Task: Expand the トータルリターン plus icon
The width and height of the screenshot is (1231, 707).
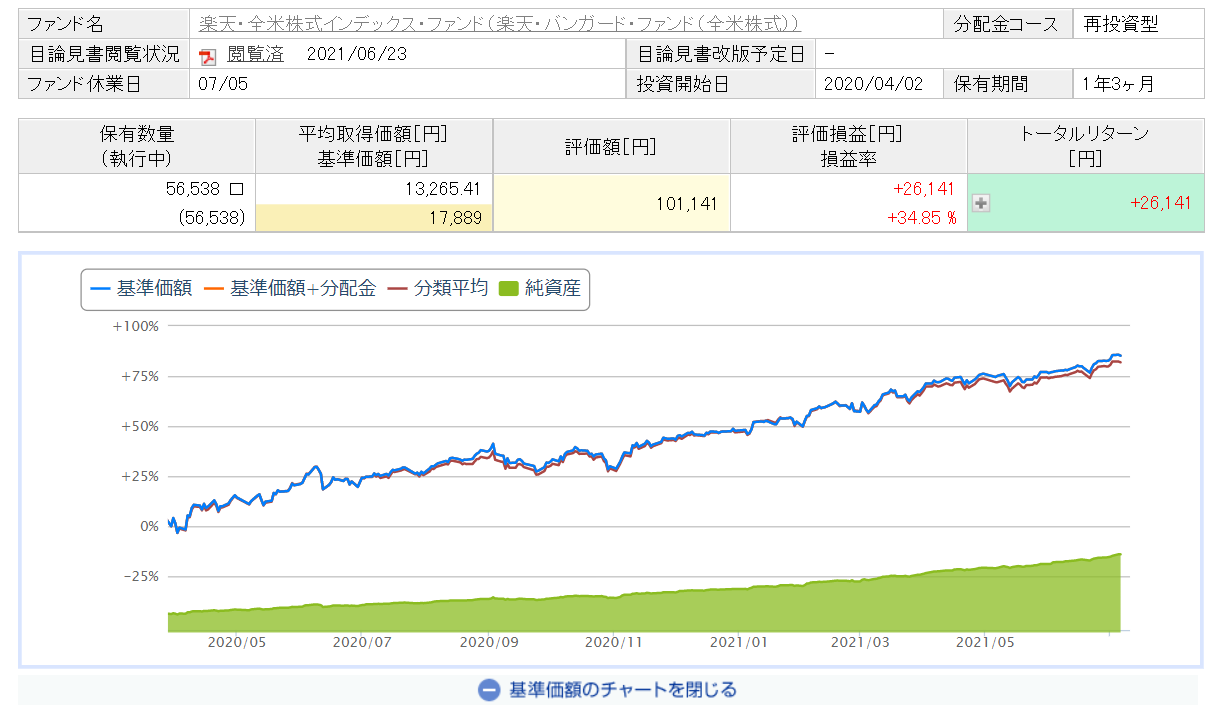Action: (981, 203)
